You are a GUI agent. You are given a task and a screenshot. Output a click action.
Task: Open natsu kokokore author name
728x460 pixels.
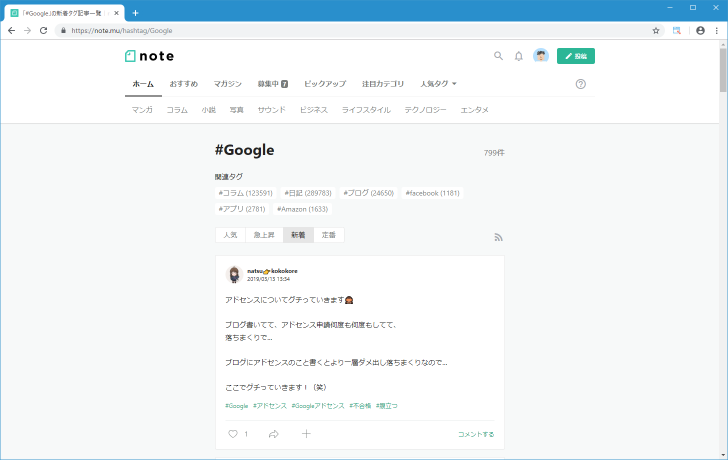(x=272, y=271)
